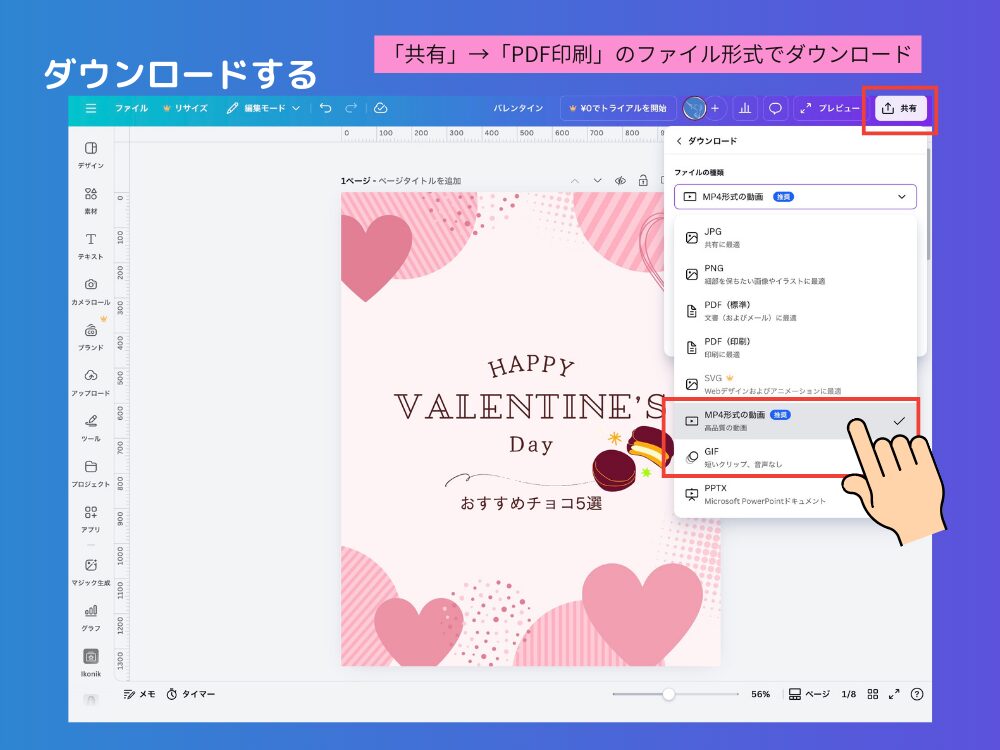Toggle page visibility with the eye icon
The height and width of the screenshot is (750, 1000).
click(x=620, y=181)
